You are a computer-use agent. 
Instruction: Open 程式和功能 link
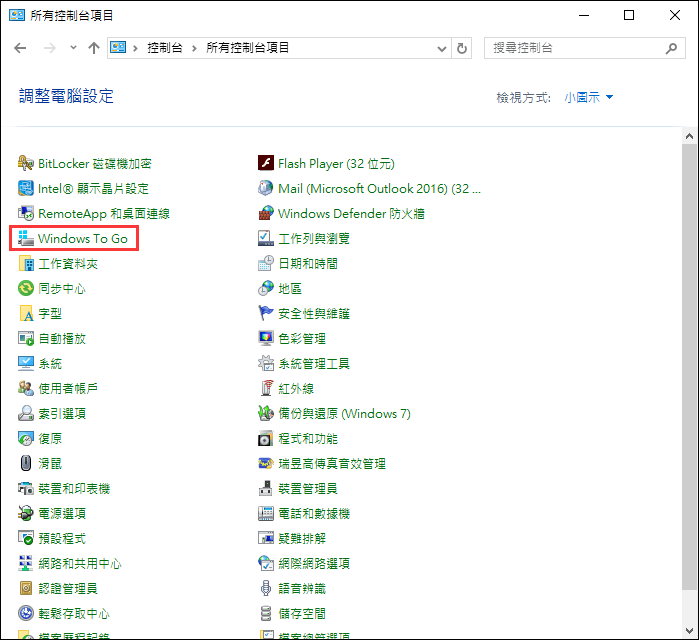click(308, 439)
